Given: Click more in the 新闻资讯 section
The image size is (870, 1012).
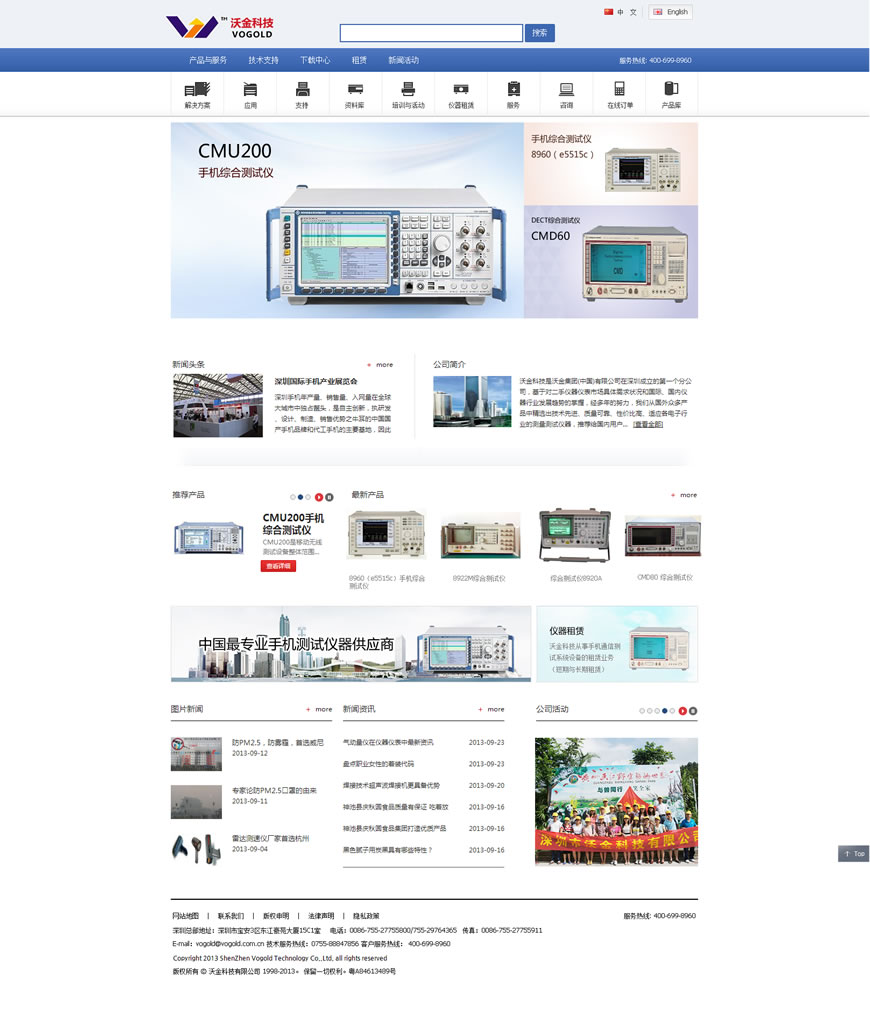Looking at the screenshot, I should pos(491,709).
